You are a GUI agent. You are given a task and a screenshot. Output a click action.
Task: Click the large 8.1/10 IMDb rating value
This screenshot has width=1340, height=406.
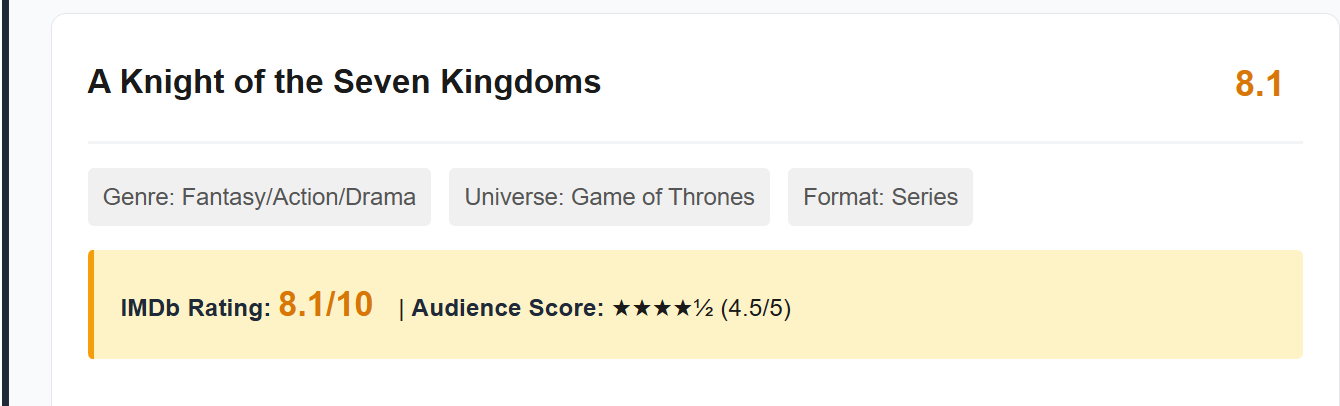click(x=325, y=304)
